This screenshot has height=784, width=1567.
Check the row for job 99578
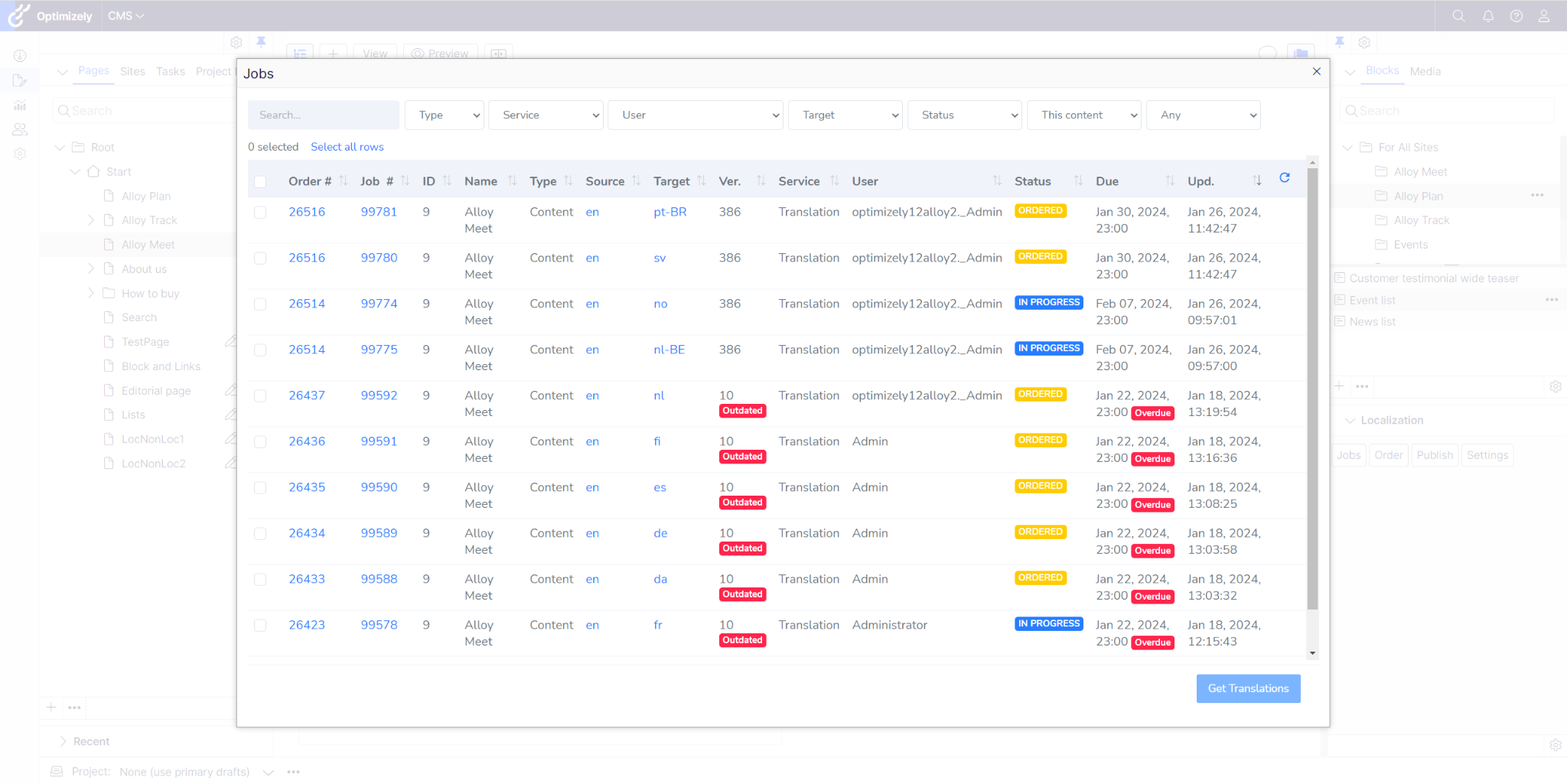(260, 626)
